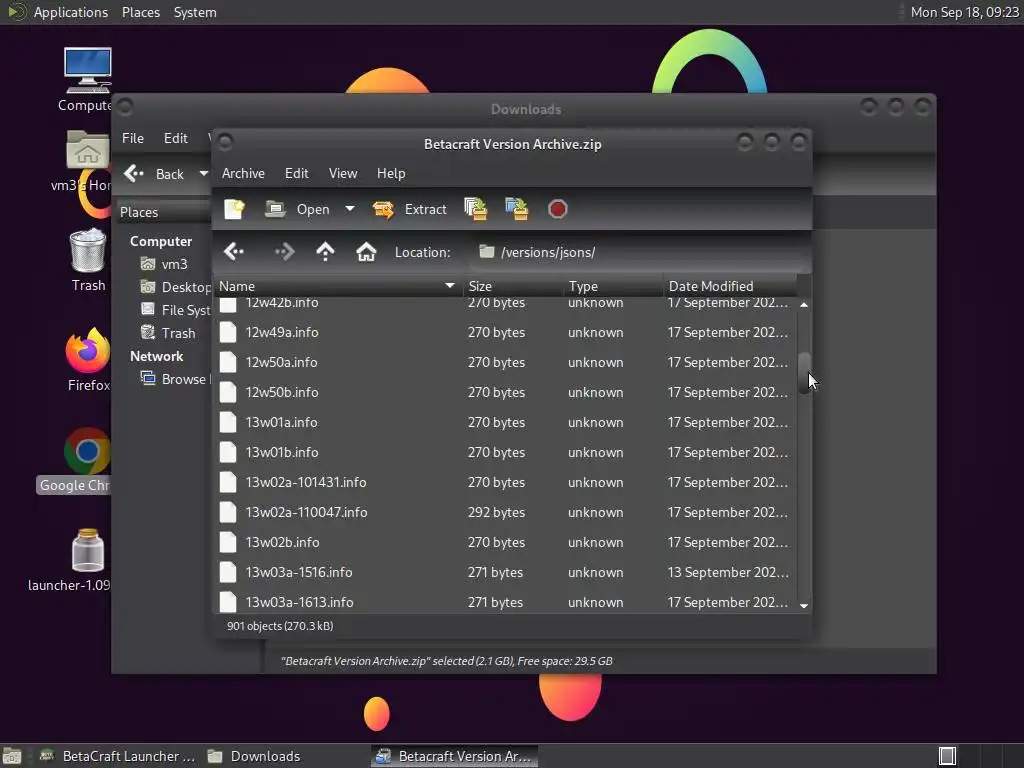
Task: Open the Applications menu in top panel
Action: (58, 12)
